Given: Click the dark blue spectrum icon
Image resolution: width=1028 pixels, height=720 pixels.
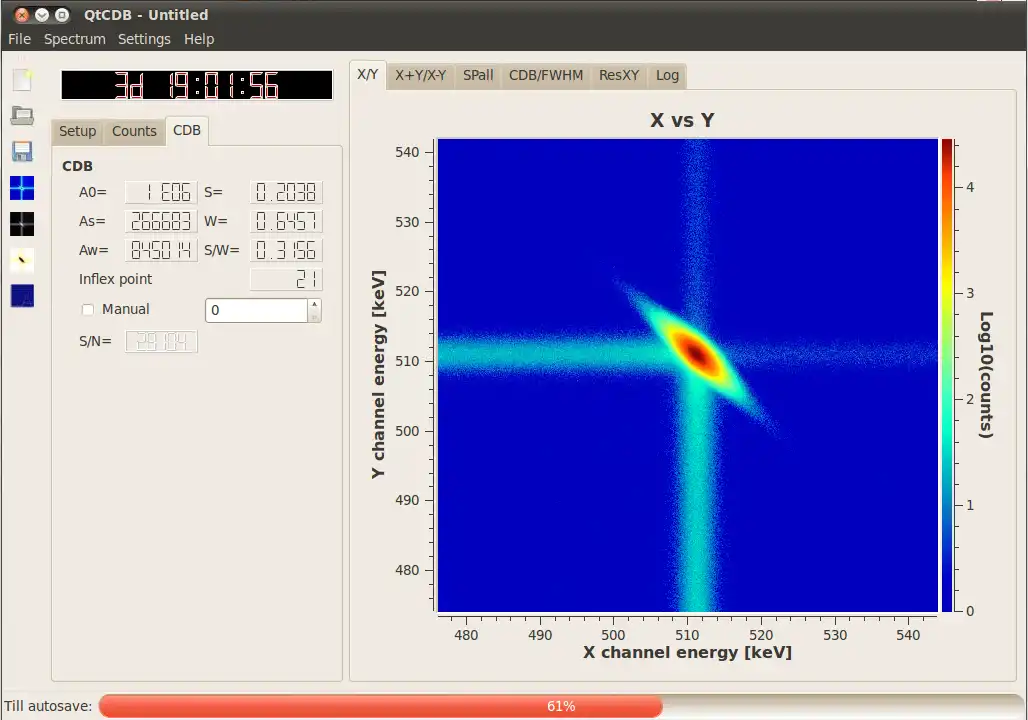Looking at the screenshot, I should point(22,296).
